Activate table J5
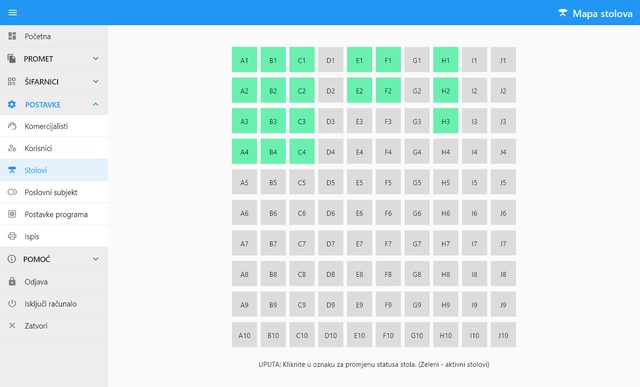640x387 pixels. [503, 182]
